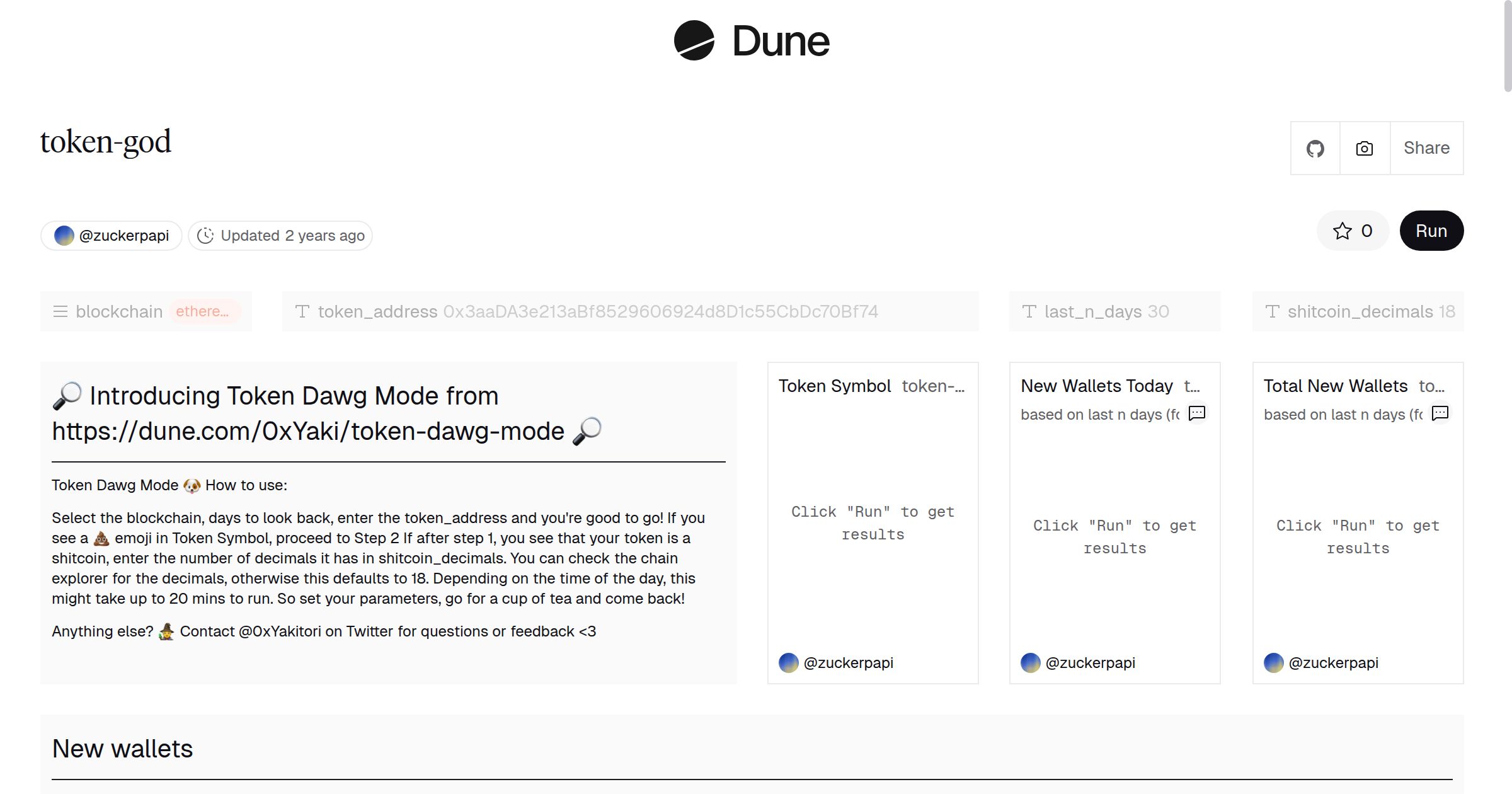Viewport: 1512px width, 794px height.
Task: Click zuckerpapi avatar in Token Symbol card
Action: coord(789,663)
